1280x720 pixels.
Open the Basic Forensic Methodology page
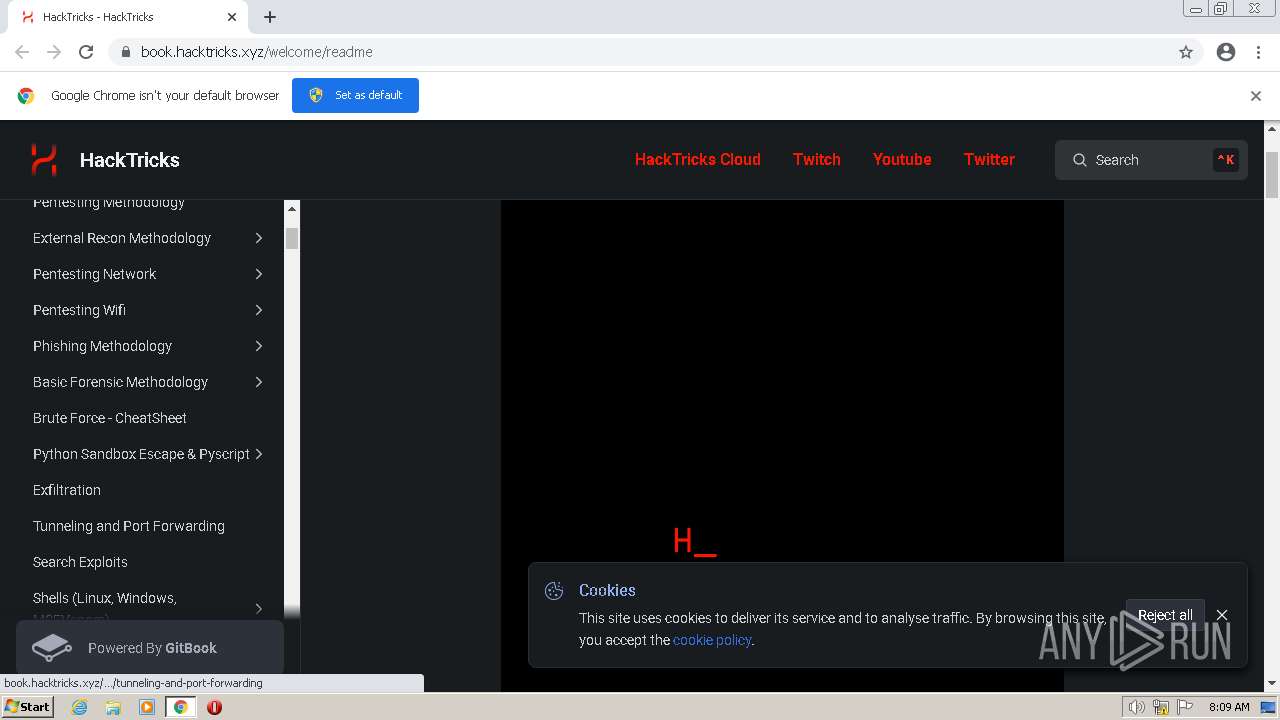(x=121, y=382)
